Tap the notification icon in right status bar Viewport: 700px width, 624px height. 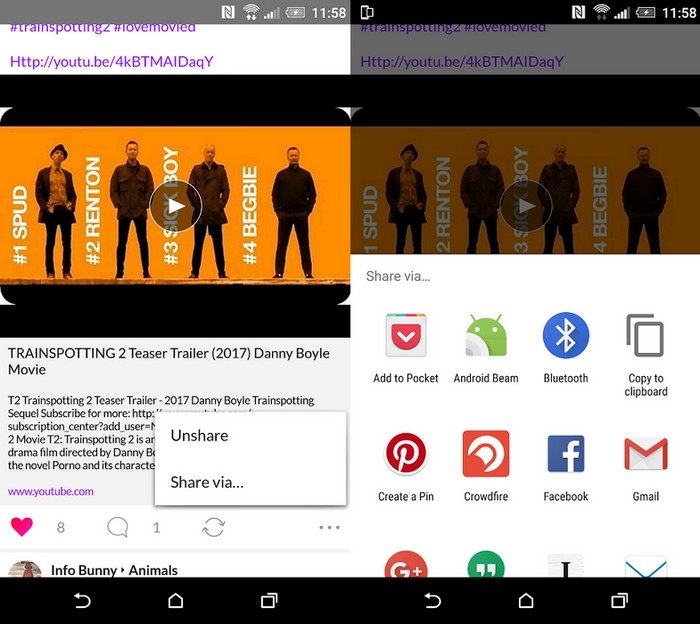(367, 12)
